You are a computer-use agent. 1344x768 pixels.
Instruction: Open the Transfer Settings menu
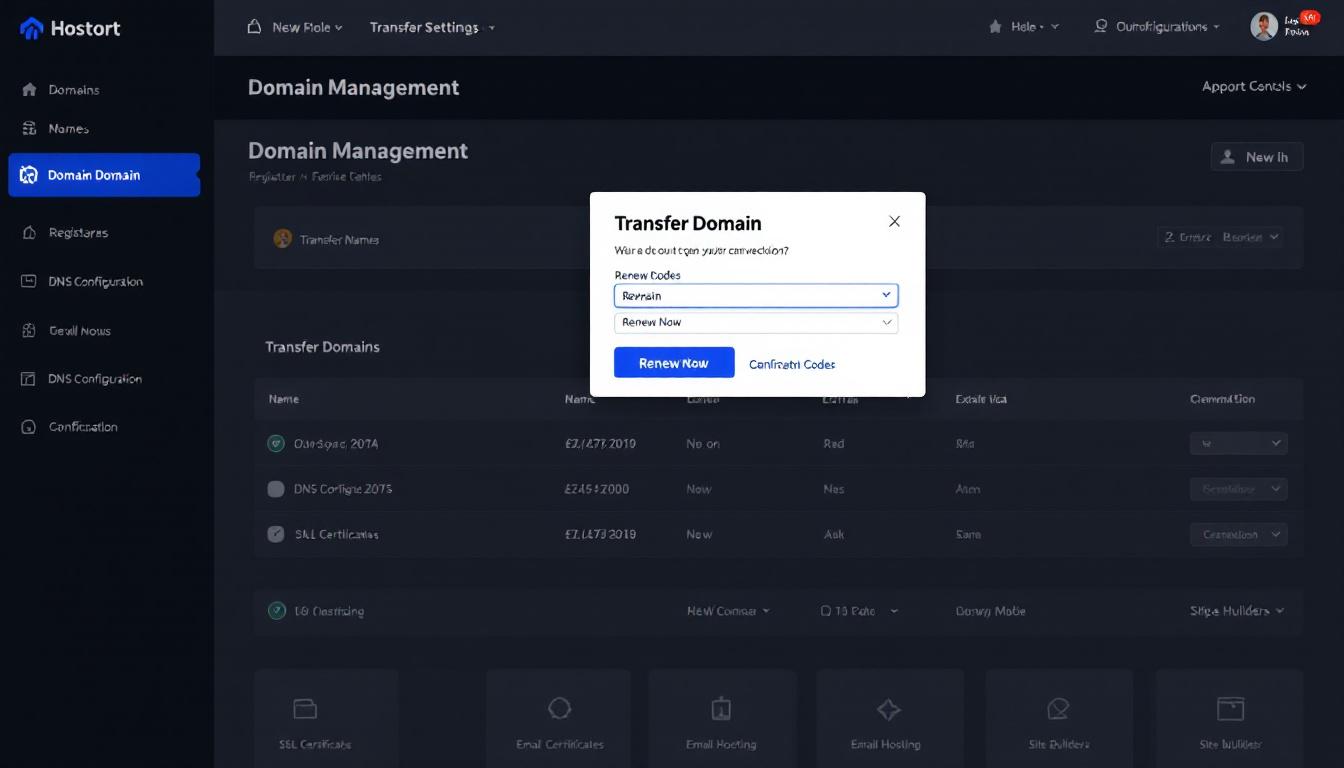(431, 28)
